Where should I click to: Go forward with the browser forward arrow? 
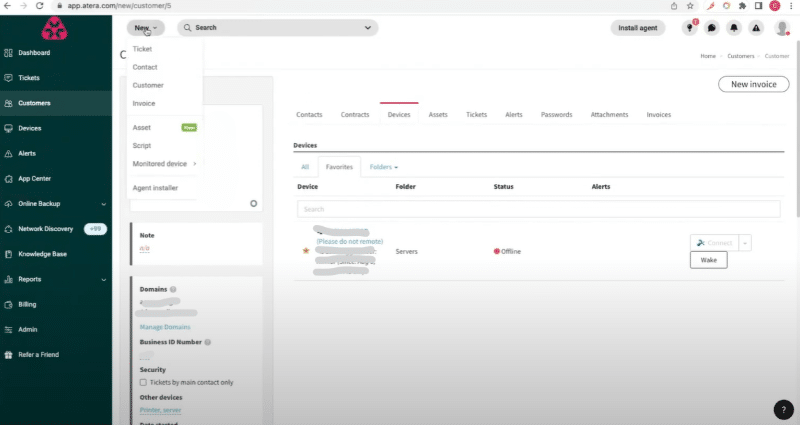(x=23, y=6)
